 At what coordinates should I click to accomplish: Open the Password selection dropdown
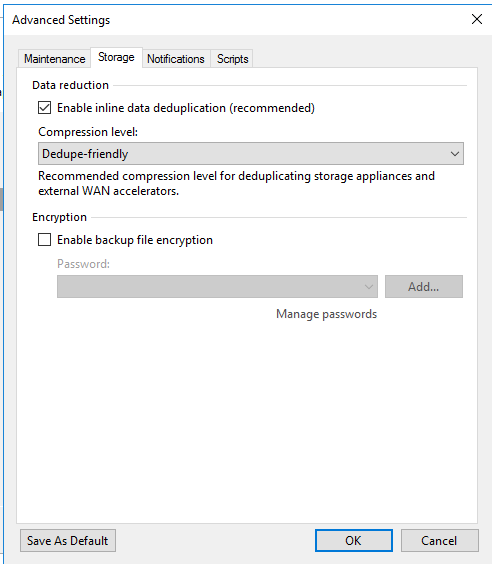tap(217, 286)
